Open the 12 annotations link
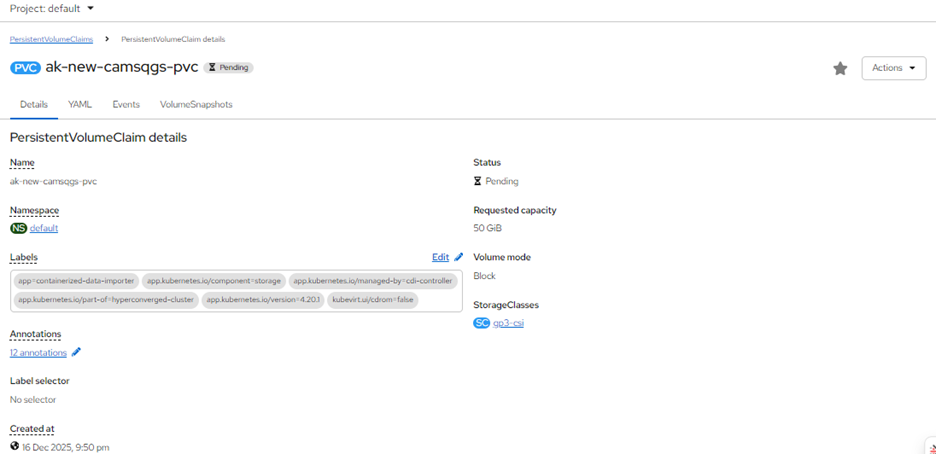Image resolution: width=936 pixels, height=454 pixels. click(x=38, y=353)
